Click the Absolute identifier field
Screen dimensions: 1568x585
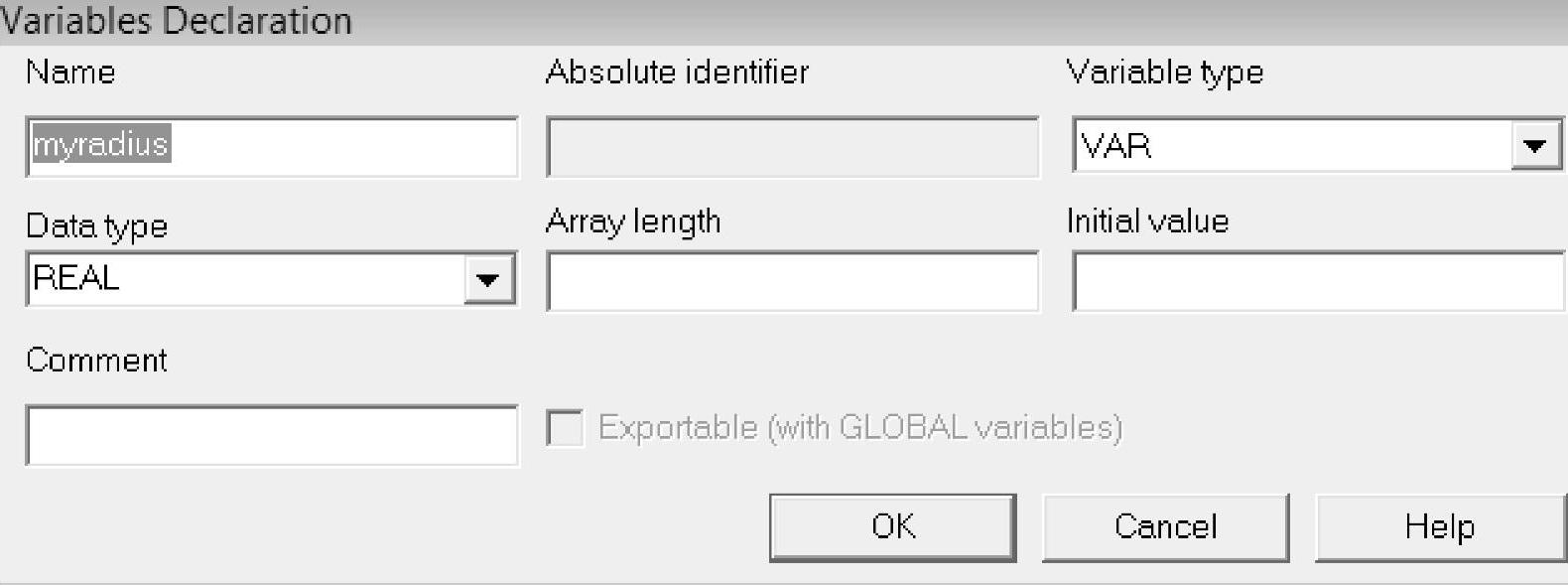tap(792, 147)
